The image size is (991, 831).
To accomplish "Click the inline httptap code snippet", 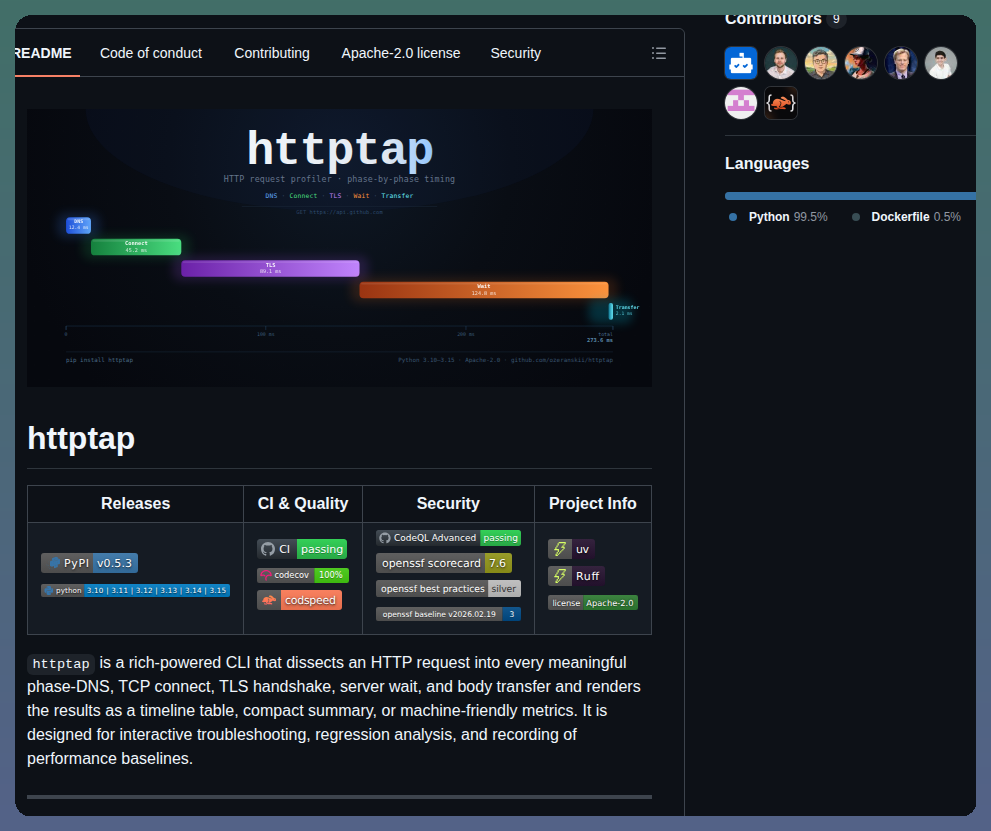I will 61,664.
